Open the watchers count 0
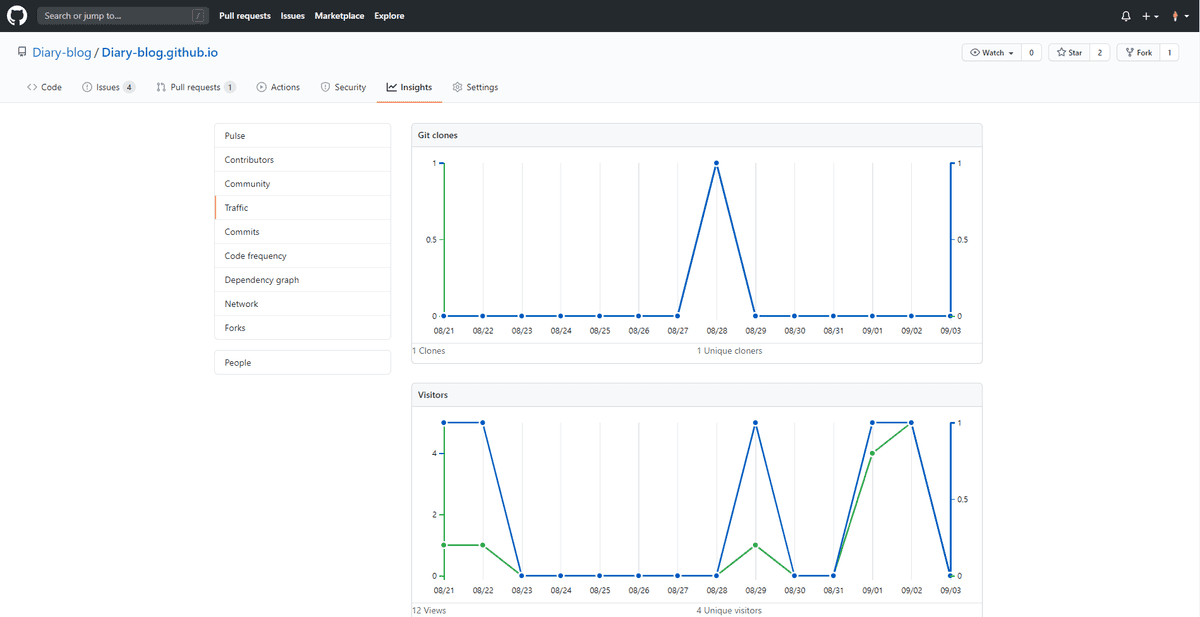The image size is (1200, 617). 1032,52
